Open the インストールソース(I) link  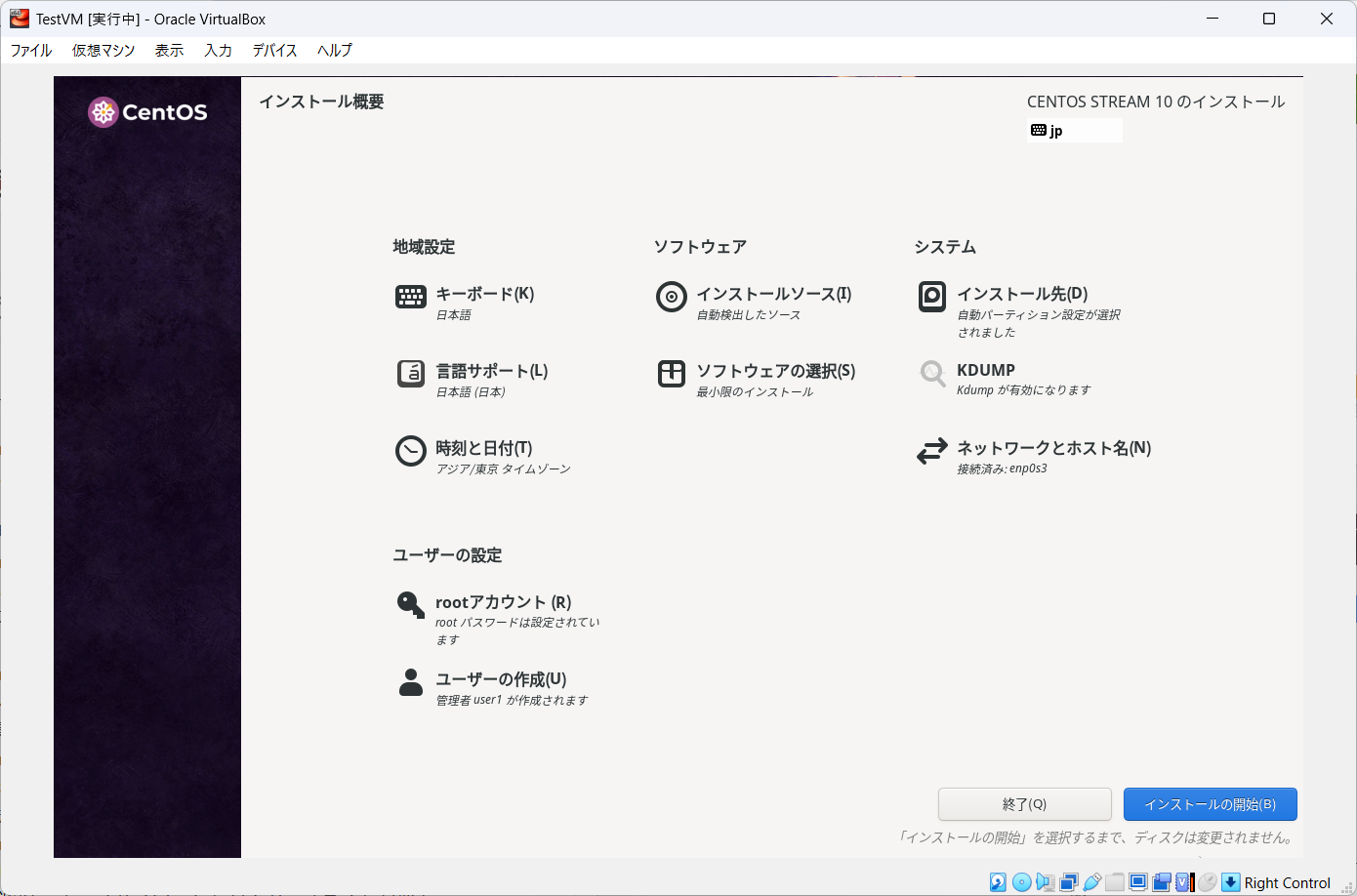[x=774, y=294]
